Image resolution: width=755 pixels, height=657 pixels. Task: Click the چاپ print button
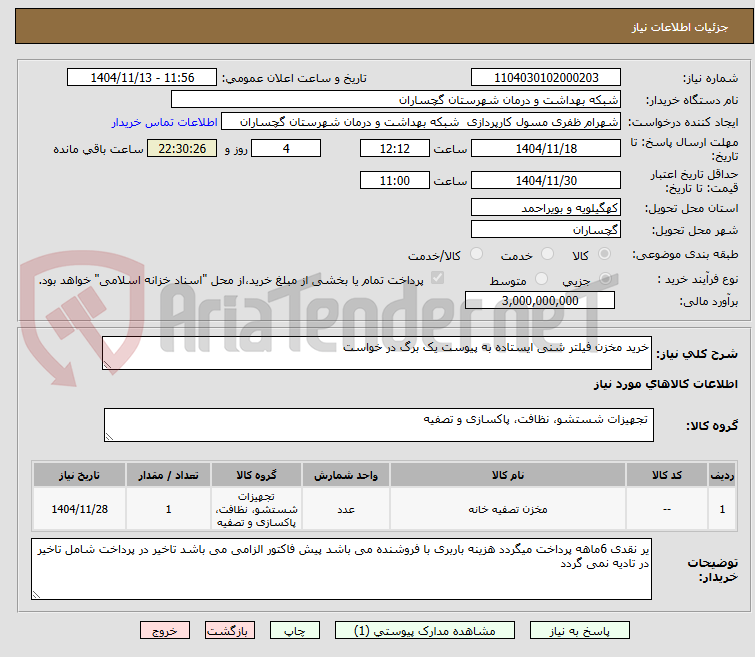[x=295, y=631]
